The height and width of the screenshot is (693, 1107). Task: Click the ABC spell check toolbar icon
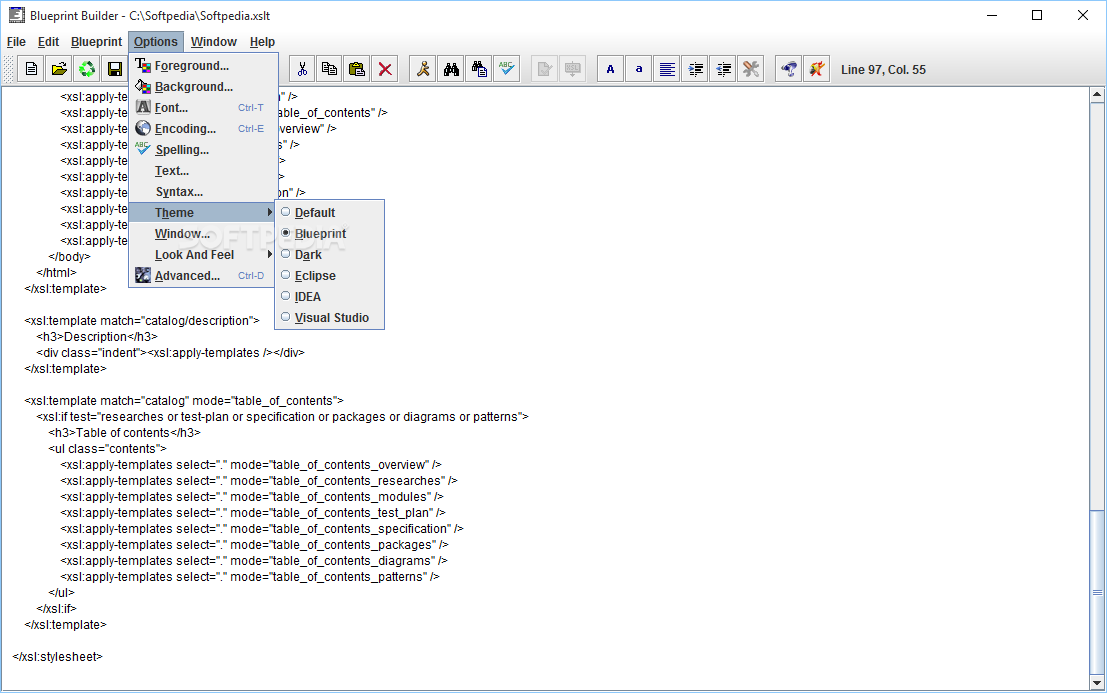[506, 69]
